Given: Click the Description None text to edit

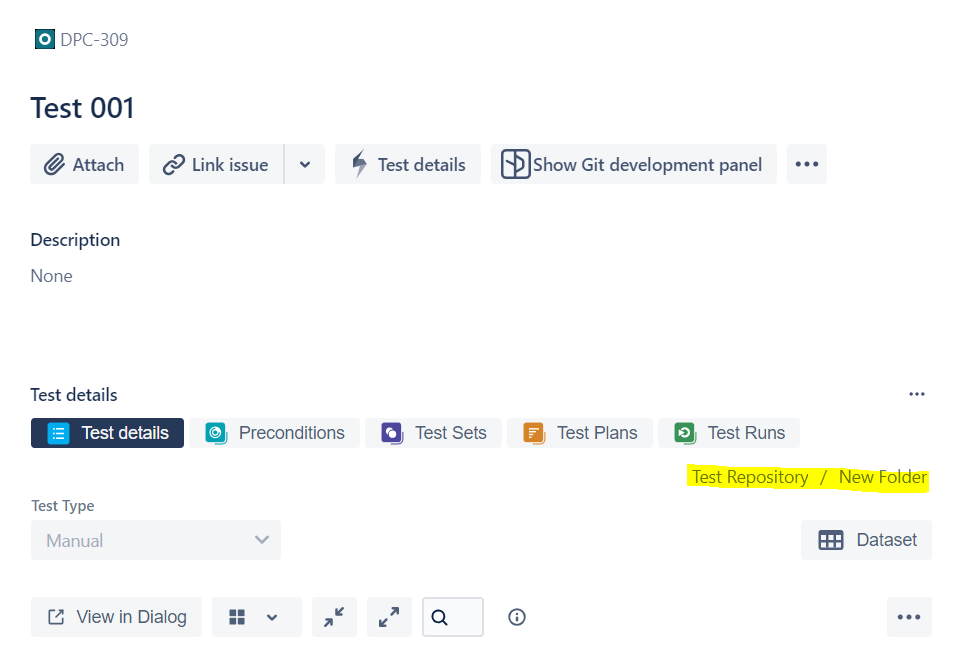Looking at the screenshot, I should pyautogui.click(x=52, y=276).
